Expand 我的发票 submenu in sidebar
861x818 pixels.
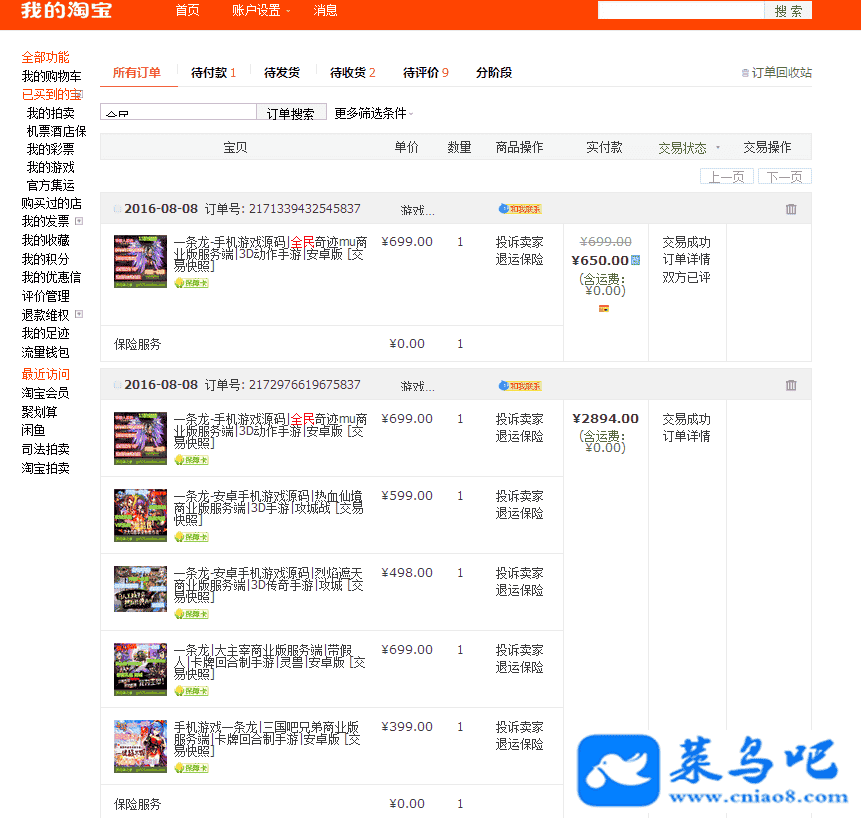[x=79, y=221]
